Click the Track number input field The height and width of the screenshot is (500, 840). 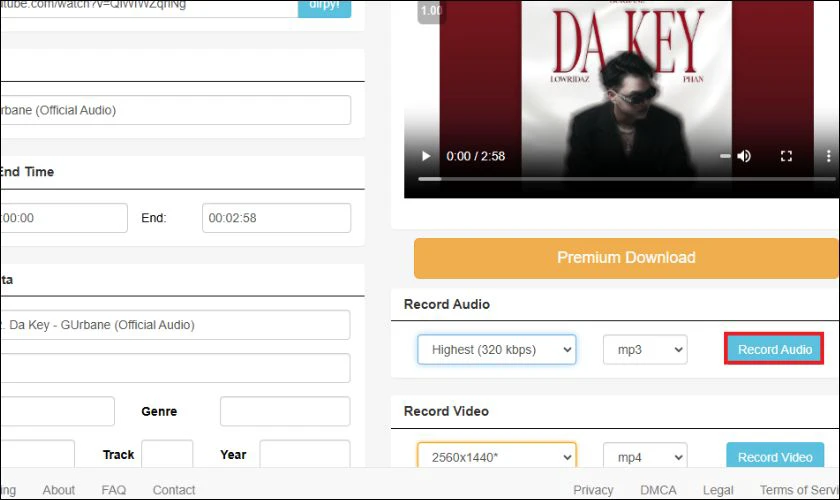click(x=167, y=454)
